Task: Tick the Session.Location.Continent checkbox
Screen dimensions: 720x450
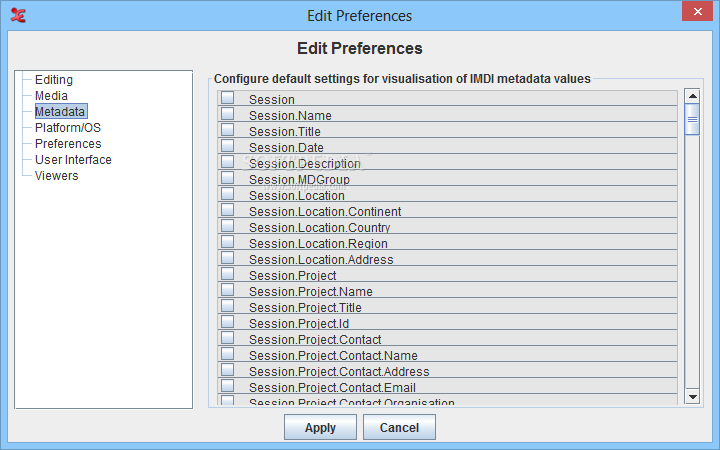Action: point(227,210)
